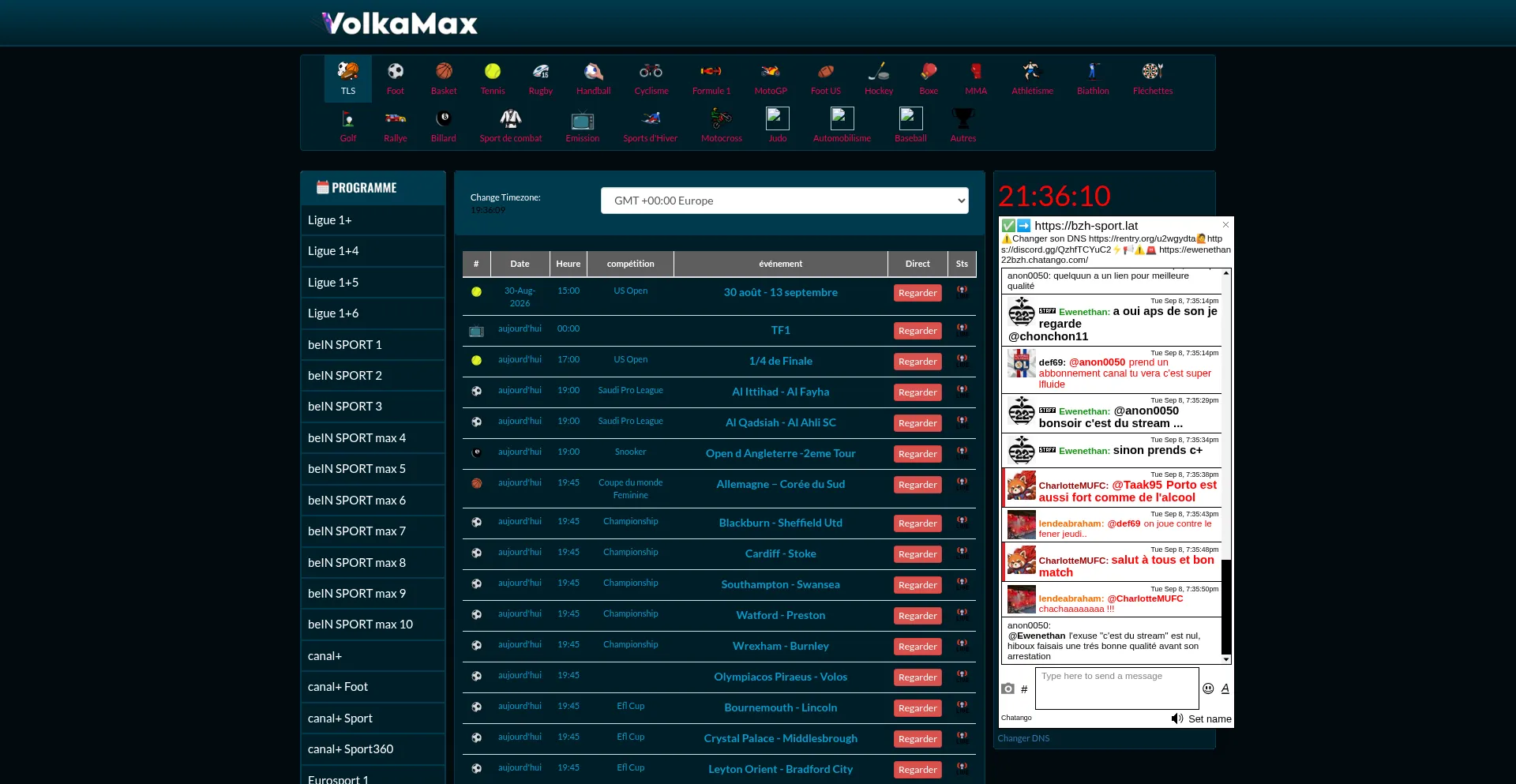Viewport: 1516px width, 784px height.
Task: Click Regarder for Wrexham - Burnley
Action: (917, 647)
